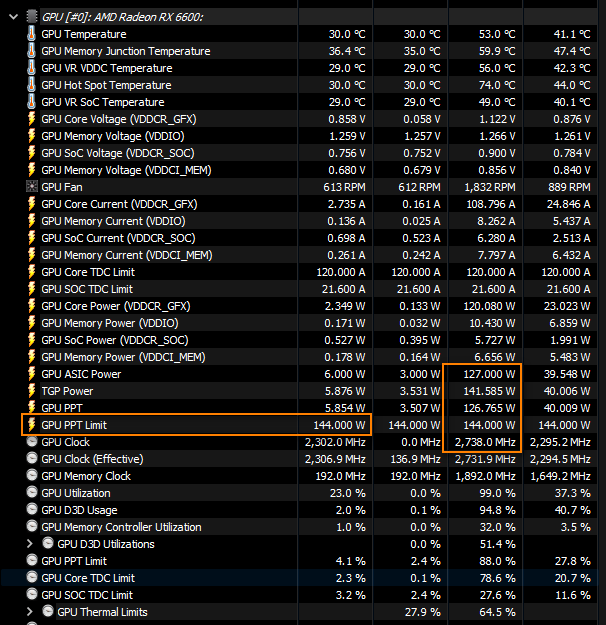Click thermometer icon for GPU Temperature
The image size is (606, 625).
(31, 34)
